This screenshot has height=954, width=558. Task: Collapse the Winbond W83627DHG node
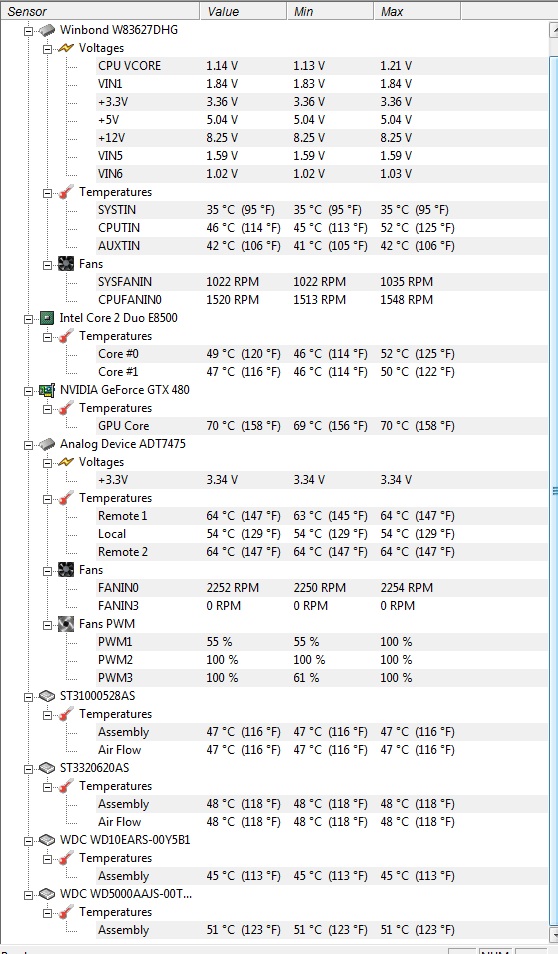[x=28, y=30]
